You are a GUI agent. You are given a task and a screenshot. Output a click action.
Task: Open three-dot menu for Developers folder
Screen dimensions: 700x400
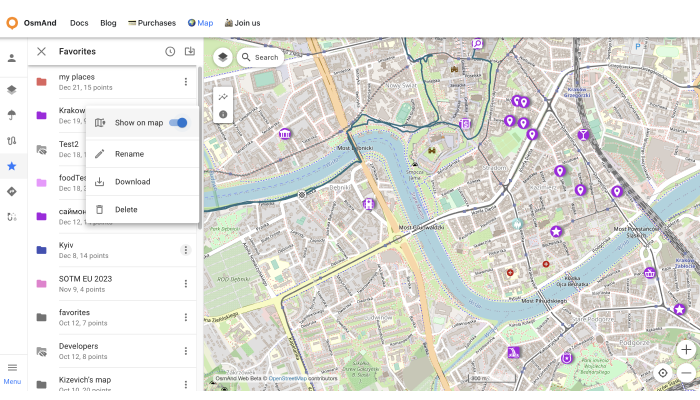[x=185, y=350]
